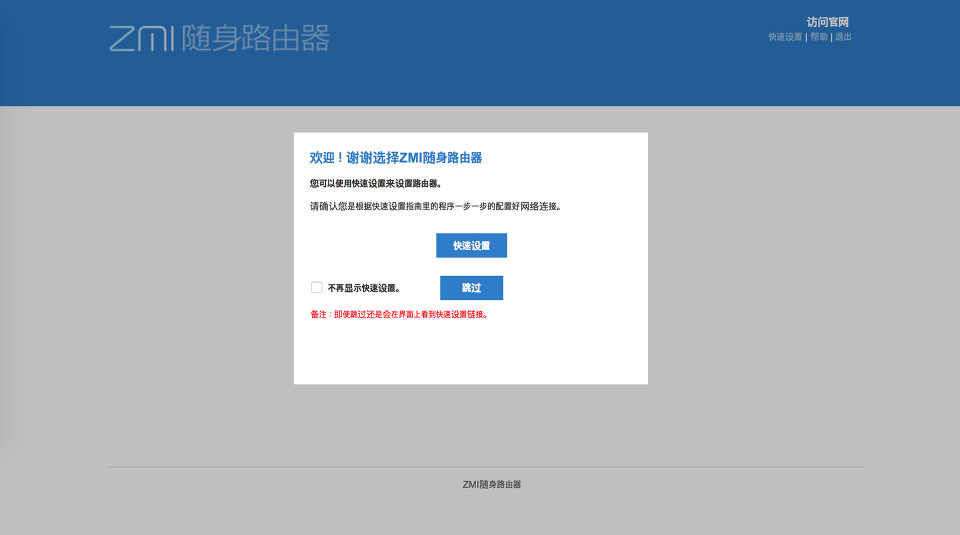Open the 帮助 link in header
Viewport: 960px width, 535px height.
pyautogui.click(x=819, y=37)
